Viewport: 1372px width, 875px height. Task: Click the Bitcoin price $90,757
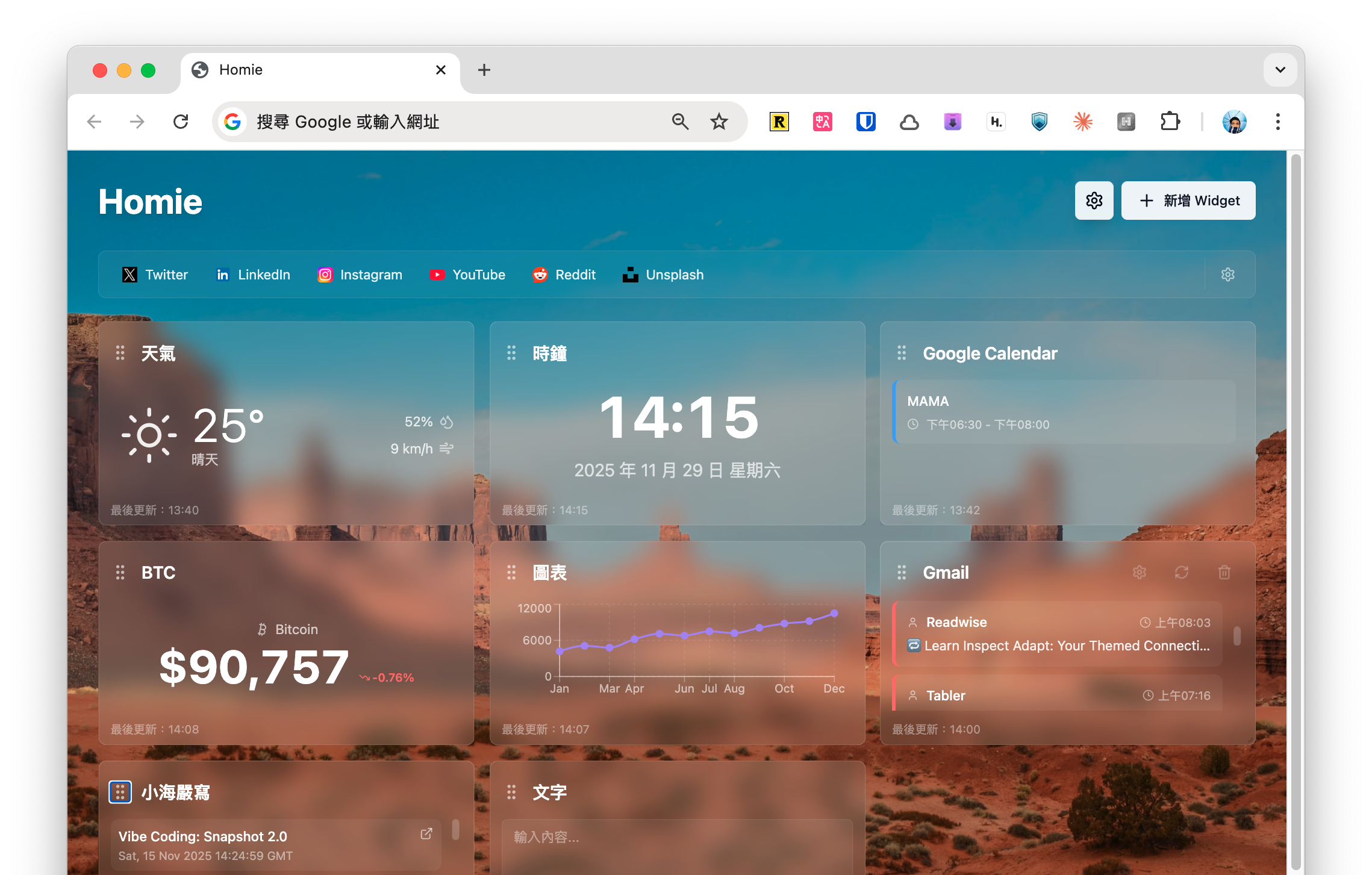tap(254, 667)
